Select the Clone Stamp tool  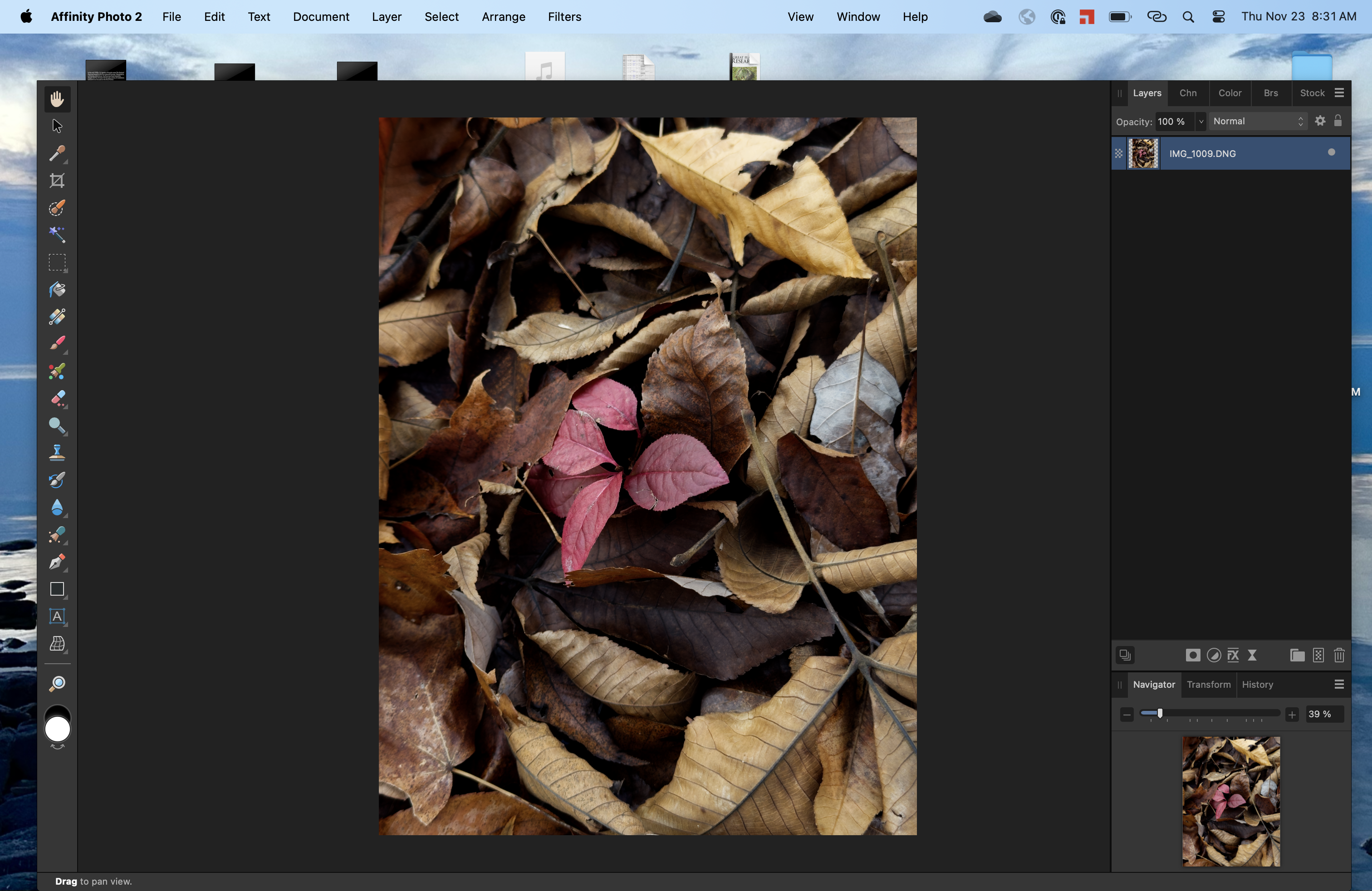pos(57,452)
